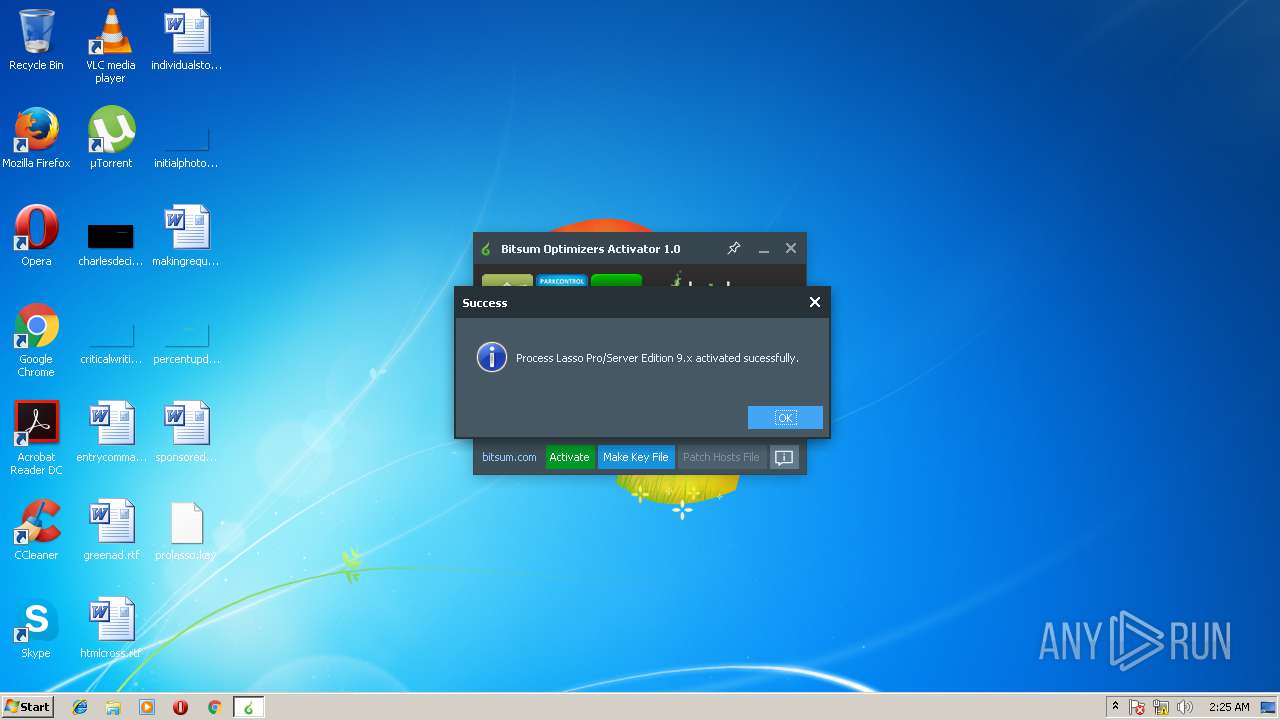Launch µTorrent from desktop
Screen dimensions: 1280x720
point(111,138)
